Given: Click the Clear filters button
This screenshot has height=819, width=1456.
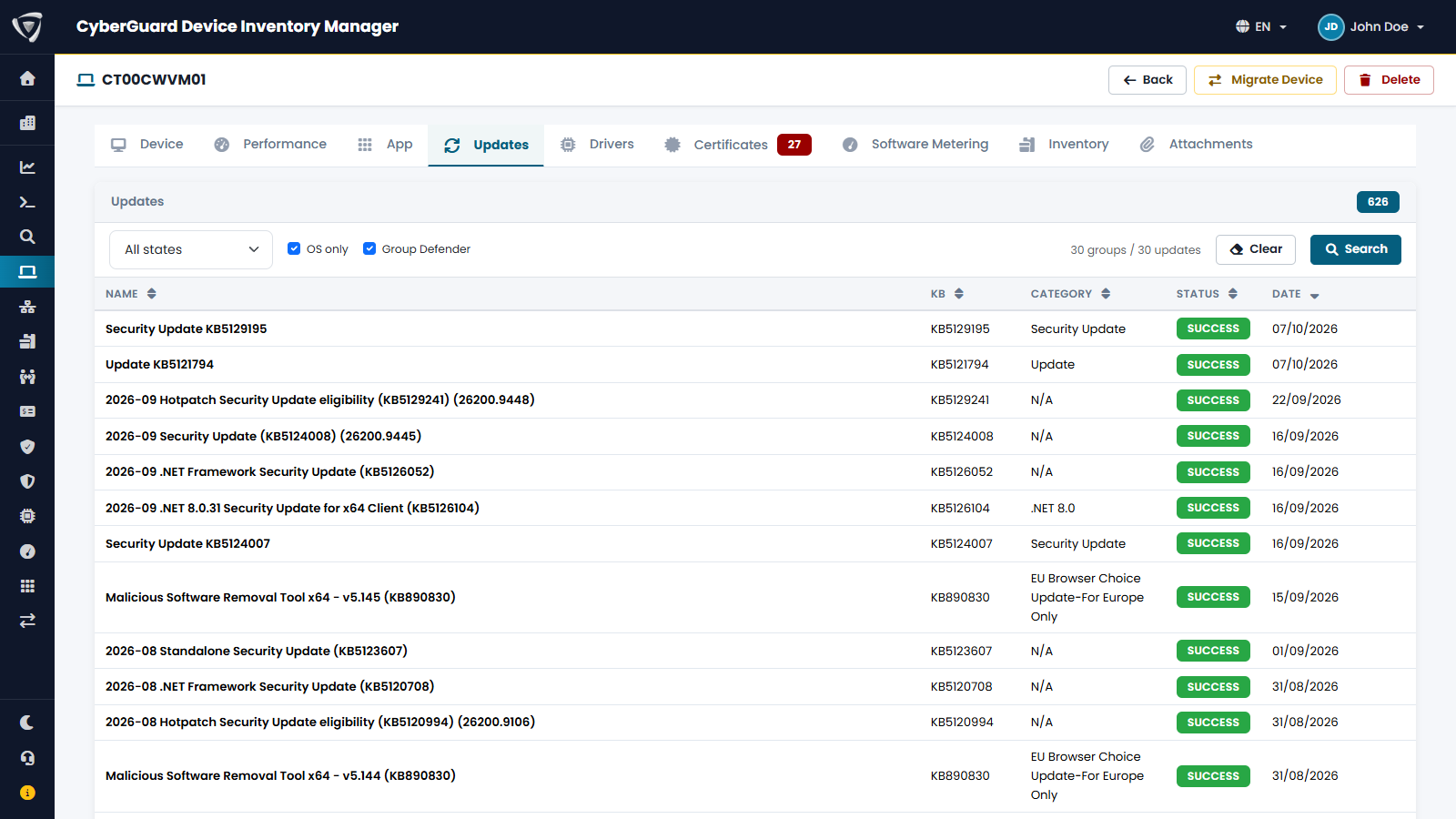Looking at the screenshot, I should (x=1256, y=249).
